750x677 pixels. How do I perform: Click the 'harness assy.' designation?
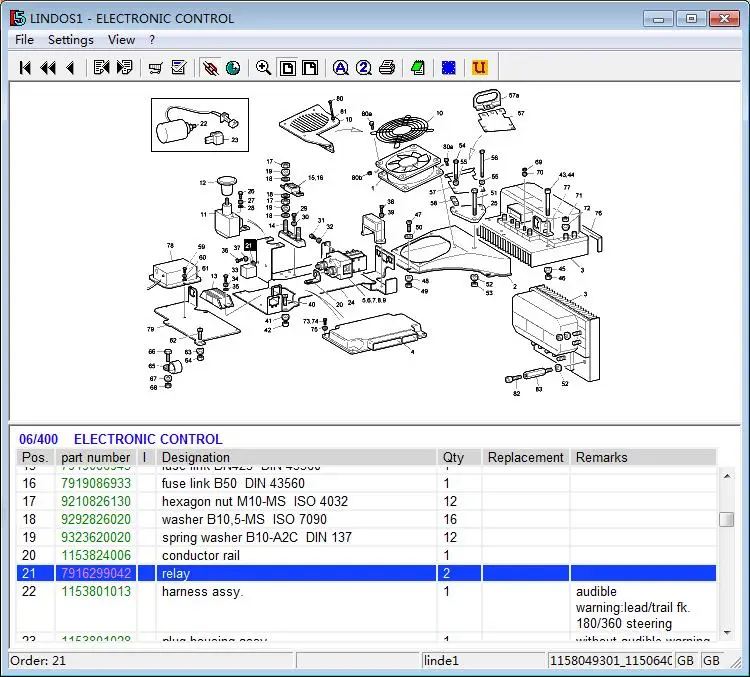click(x=202, y=591)
